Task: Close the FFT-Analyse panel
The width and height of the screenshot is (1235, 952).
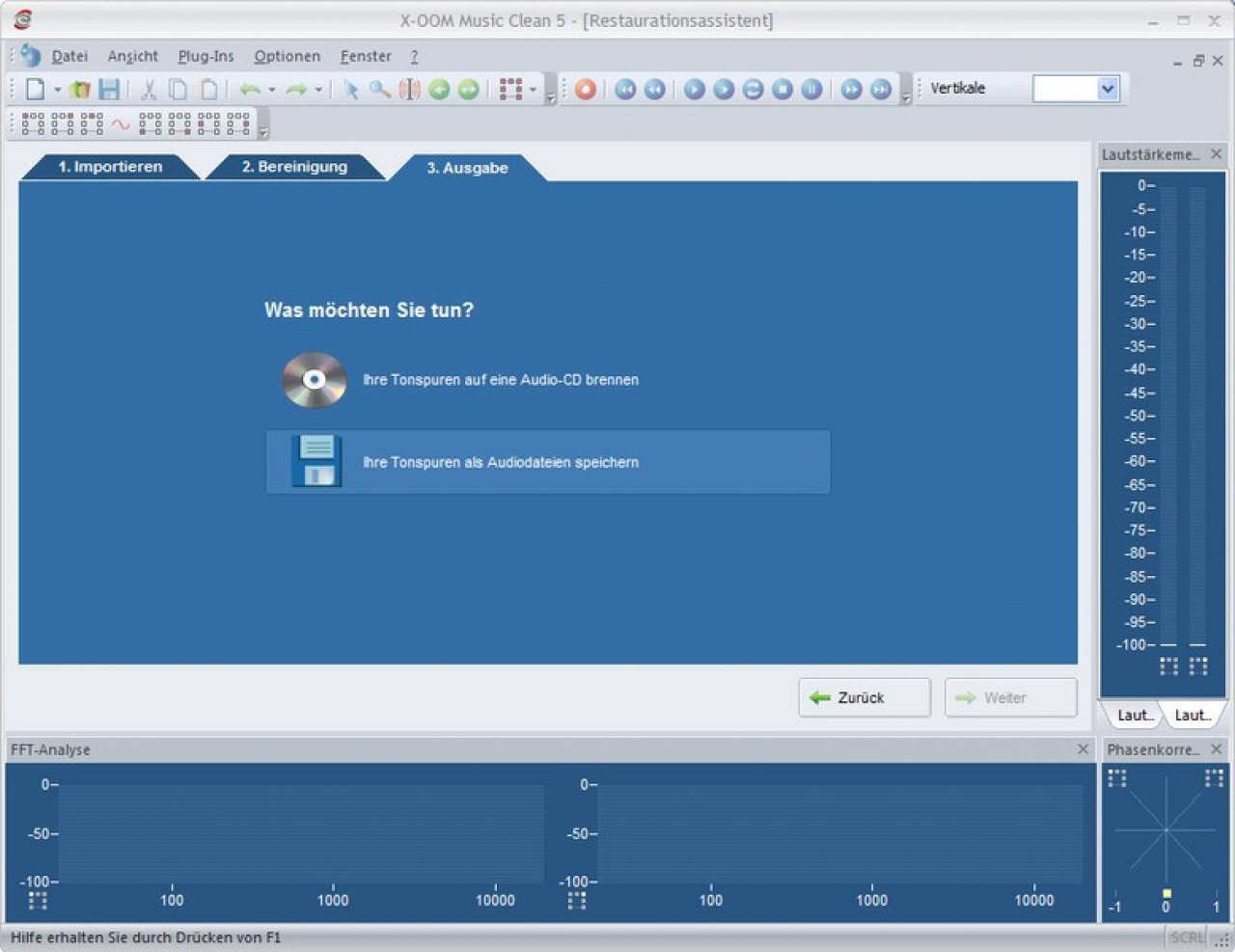Action: (1083, 748)
